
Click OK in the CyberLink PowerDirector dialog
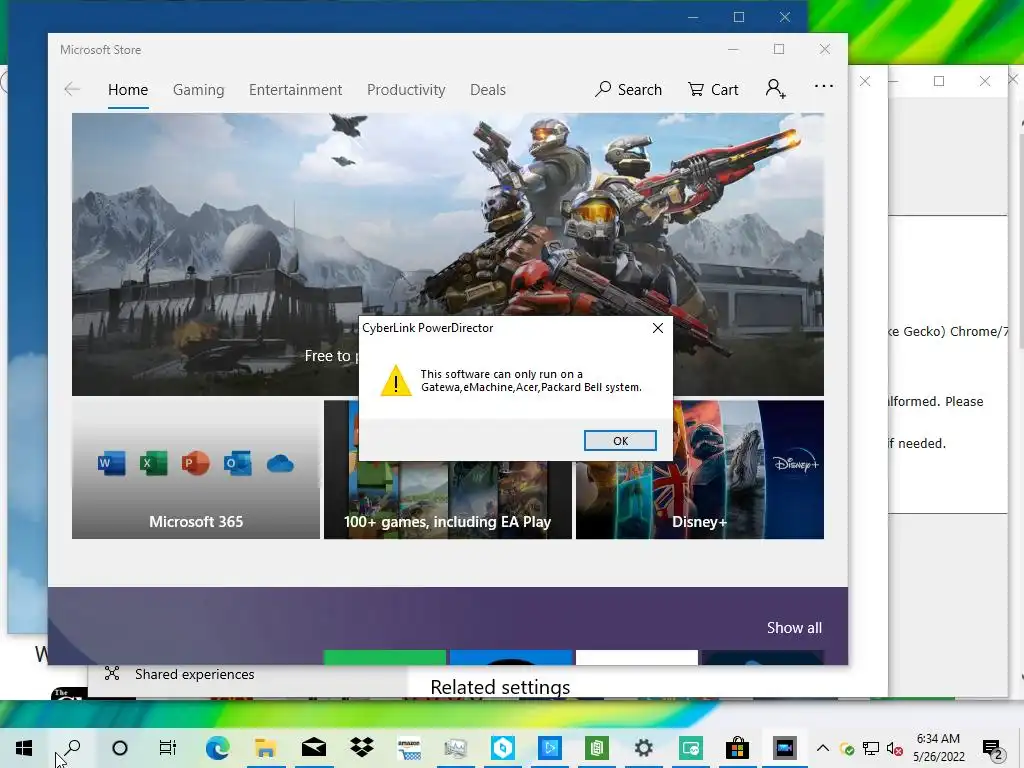[x=620, y=441]
